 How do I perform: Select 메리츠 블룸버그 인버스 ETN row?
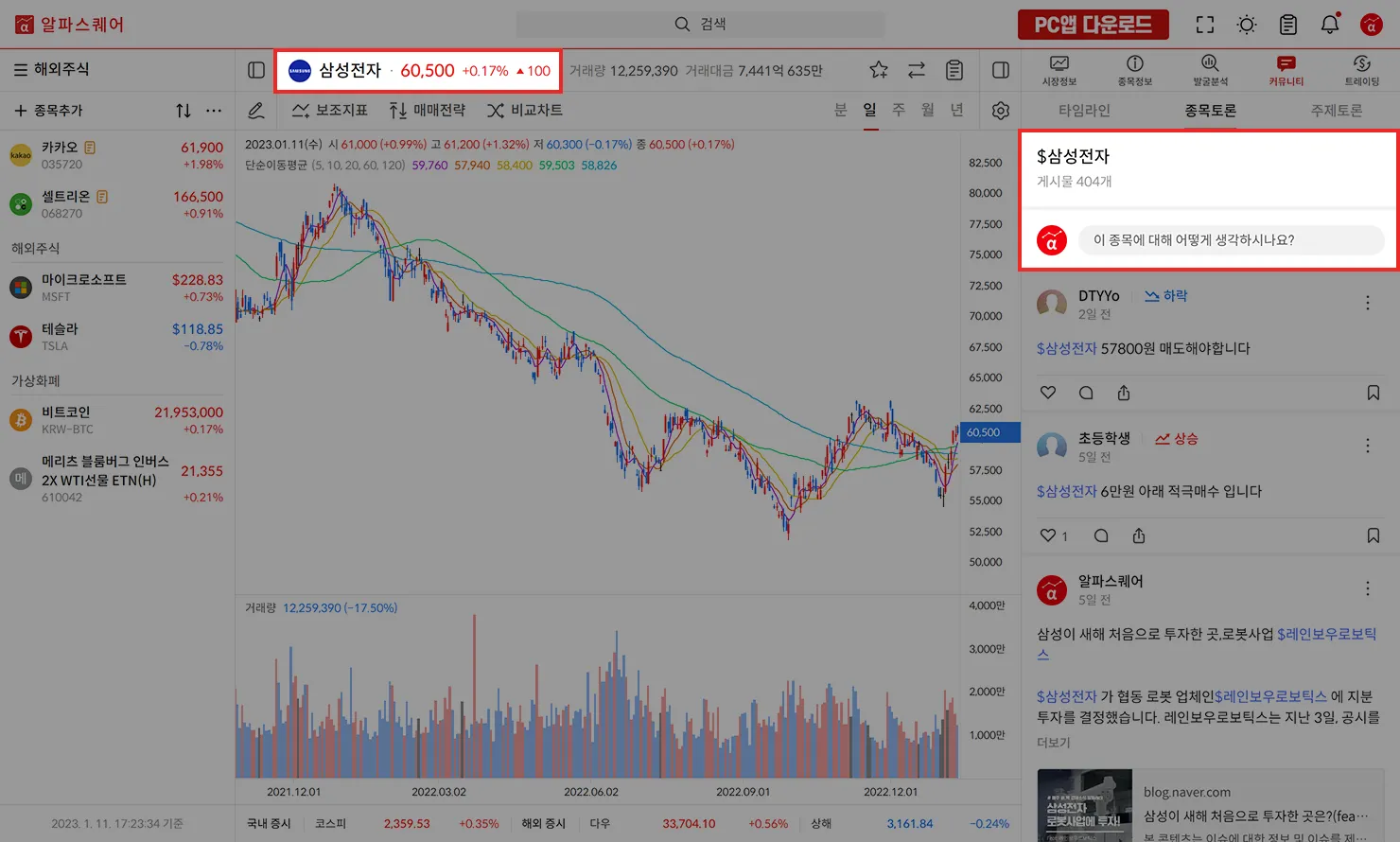117,479
